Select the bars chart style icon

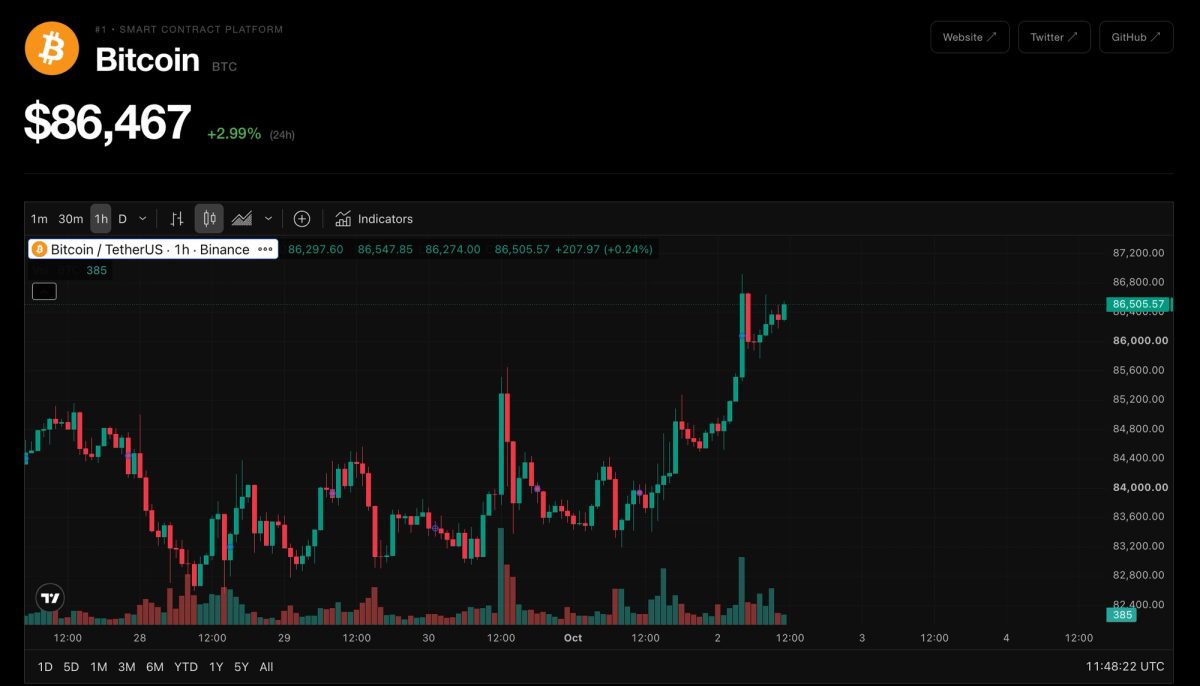(x=177, y=218)
